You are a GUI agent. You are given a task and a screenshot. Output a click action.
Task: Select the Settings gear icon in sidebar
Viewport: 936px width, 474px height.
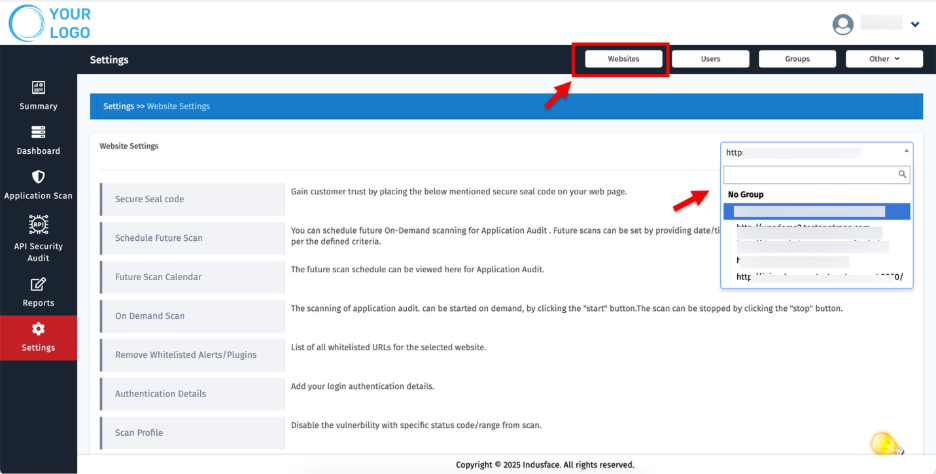[x=38, y=329]
